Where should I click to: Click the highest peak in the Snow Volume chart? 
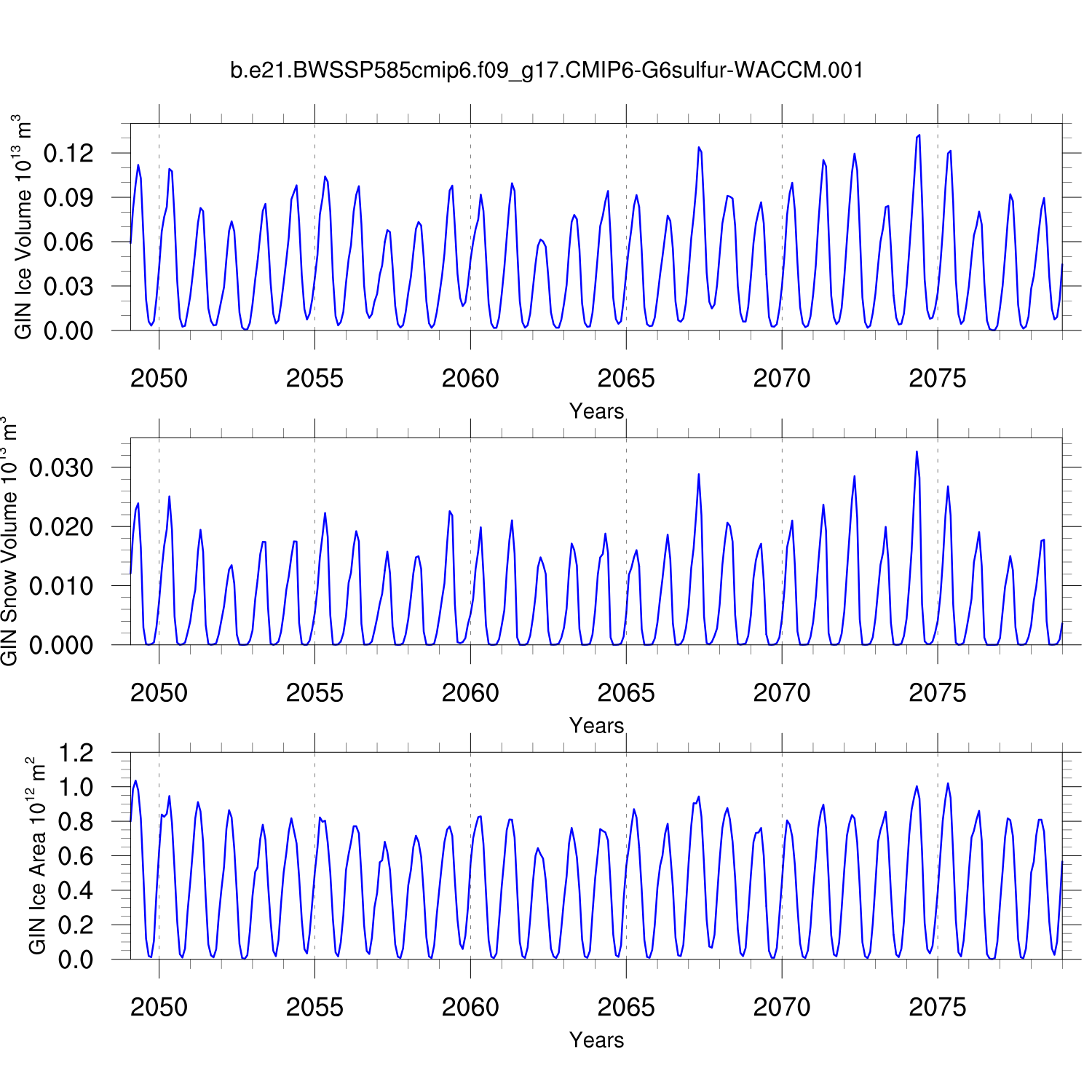coord(917,452)
